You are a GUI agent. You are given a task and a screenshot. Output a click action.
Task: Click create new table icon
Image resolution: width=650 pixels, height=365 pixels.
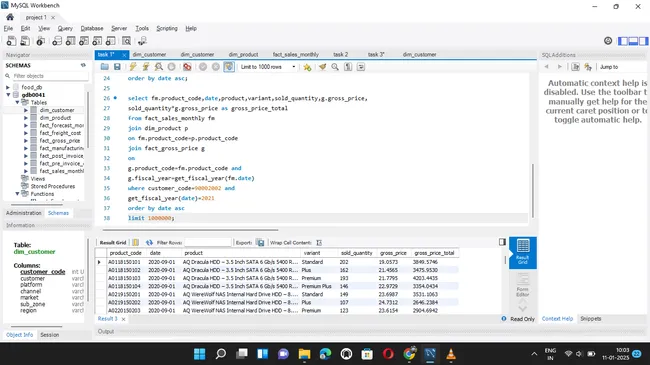click(x=70, y=41)
